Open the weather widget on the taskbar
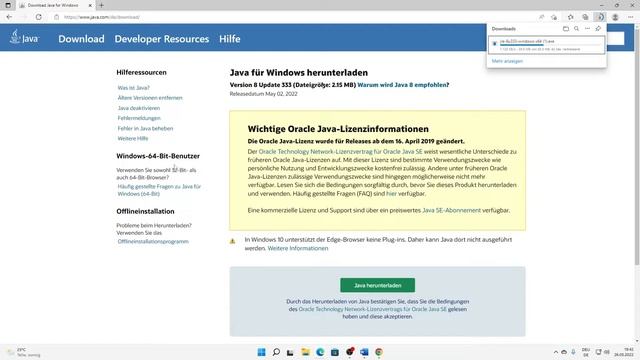Viewport: 640px width, 360px height. 24,352
